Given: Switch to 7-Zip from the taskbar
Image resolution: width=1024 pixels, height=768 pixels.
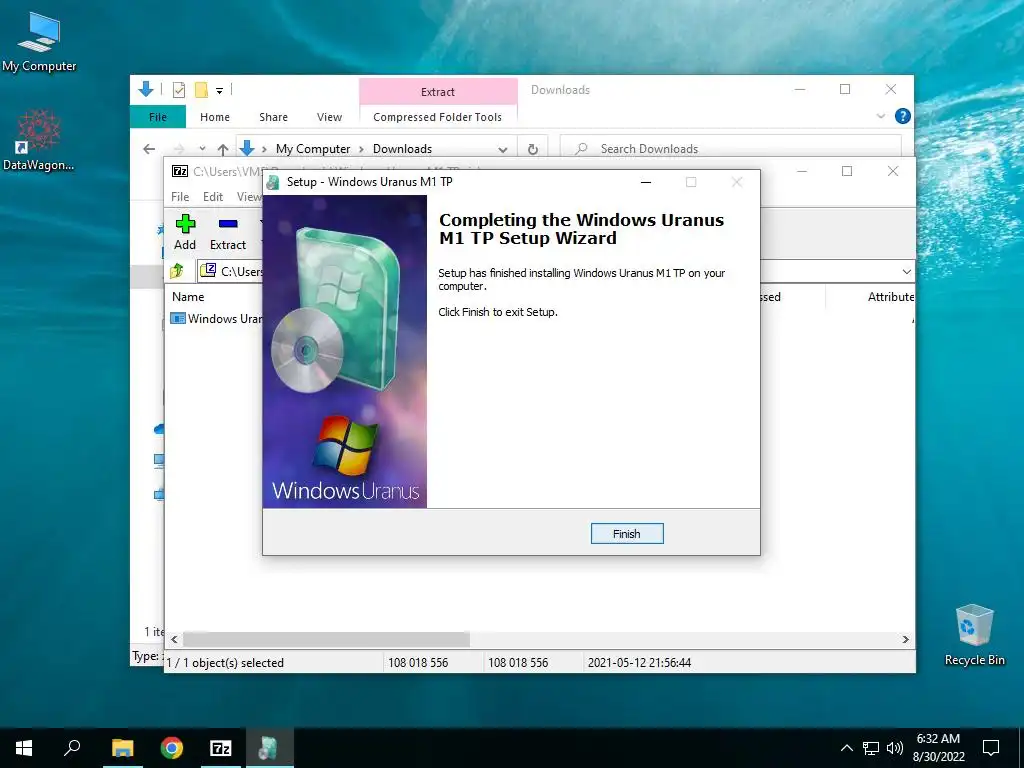Looking at the screenshot, I should [x=220, y=748].
